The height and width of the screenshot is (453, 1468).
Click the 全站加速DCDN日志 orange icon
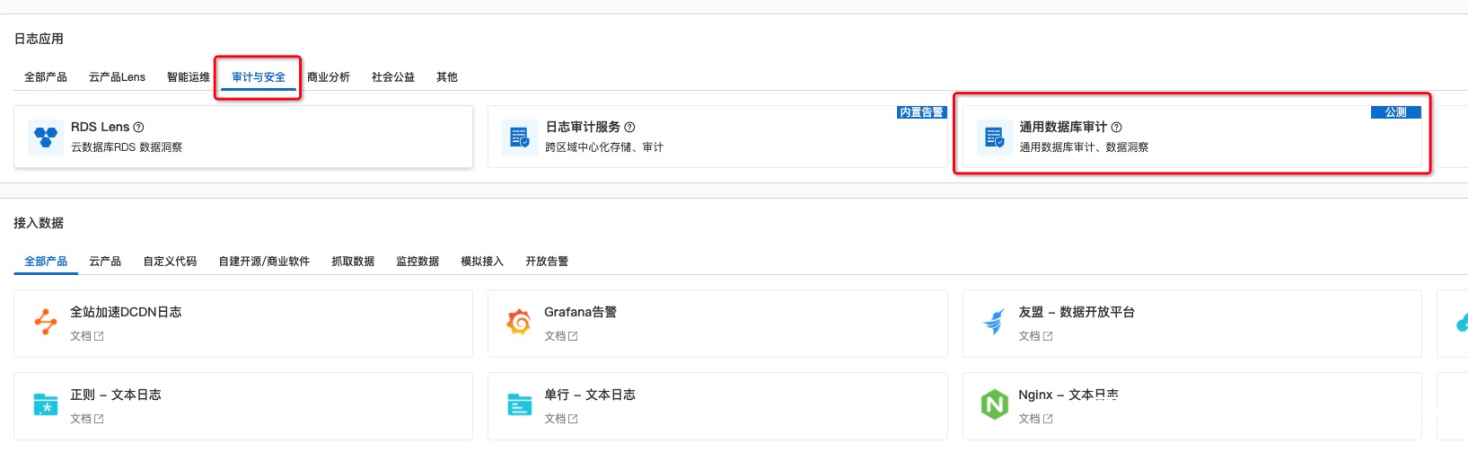click(45, 322)
